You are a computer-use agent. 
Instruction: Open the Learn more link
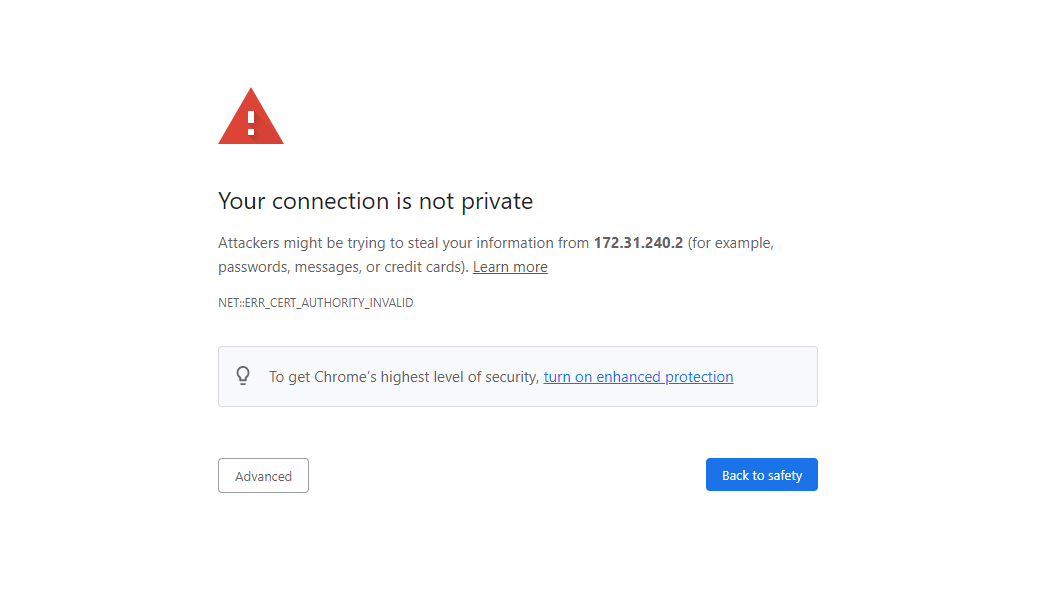tap(510, 267)
